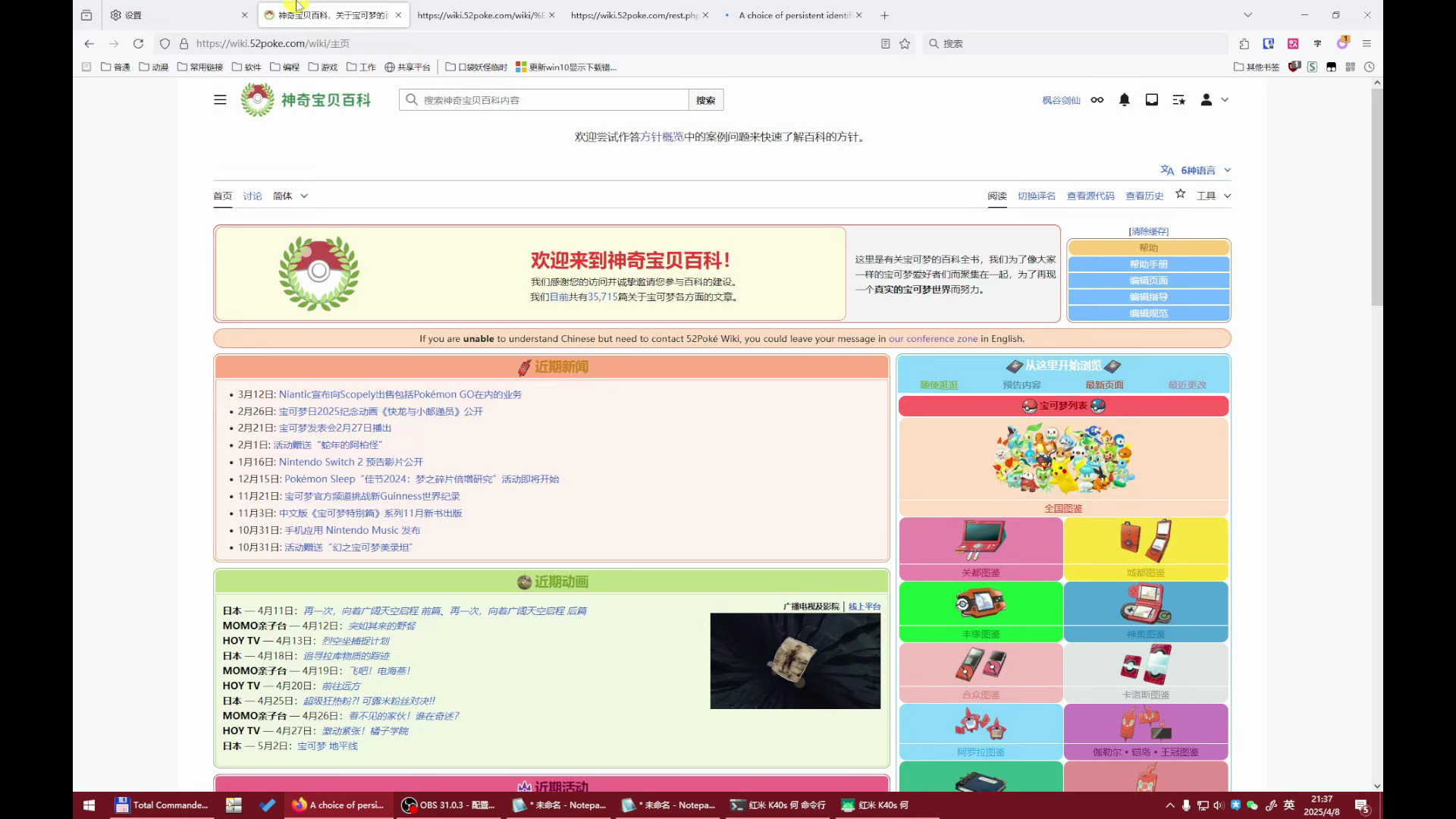The height and width of the screenshot is (819, 1456).
Task: Click the Windows Start button
Action: click(x=89, y=805)
